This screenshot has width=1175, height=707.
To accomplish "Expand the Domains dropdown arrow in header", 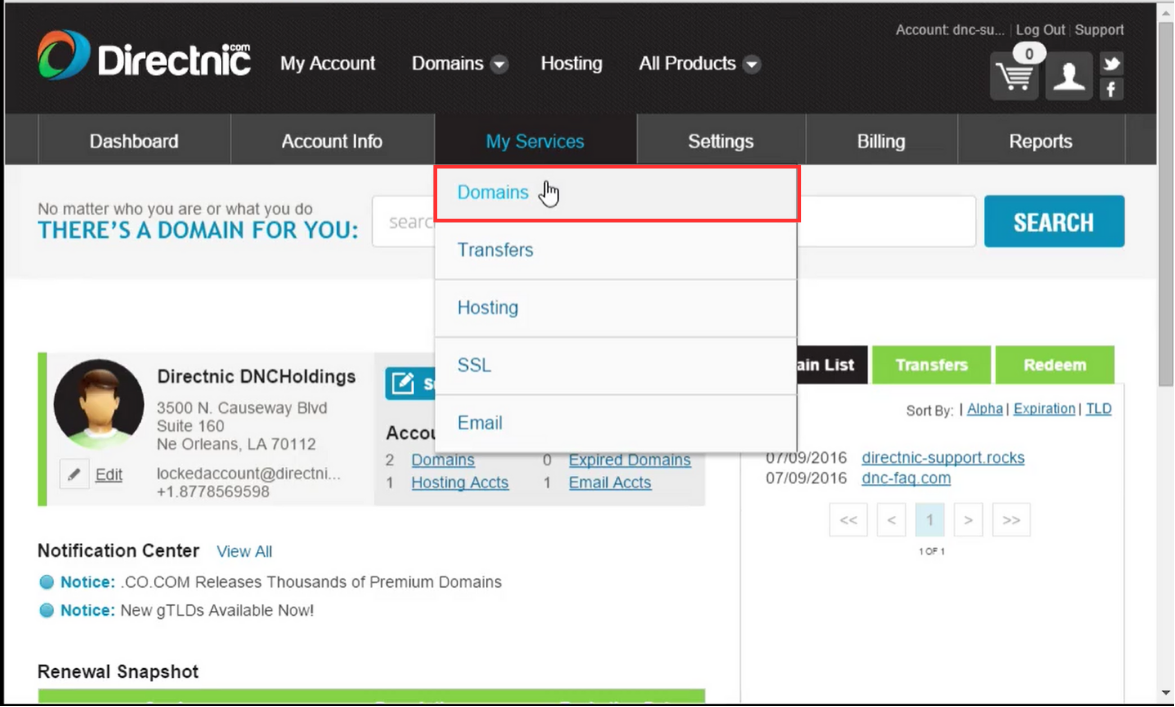I will pyautogui.click(x=499, y=64).
